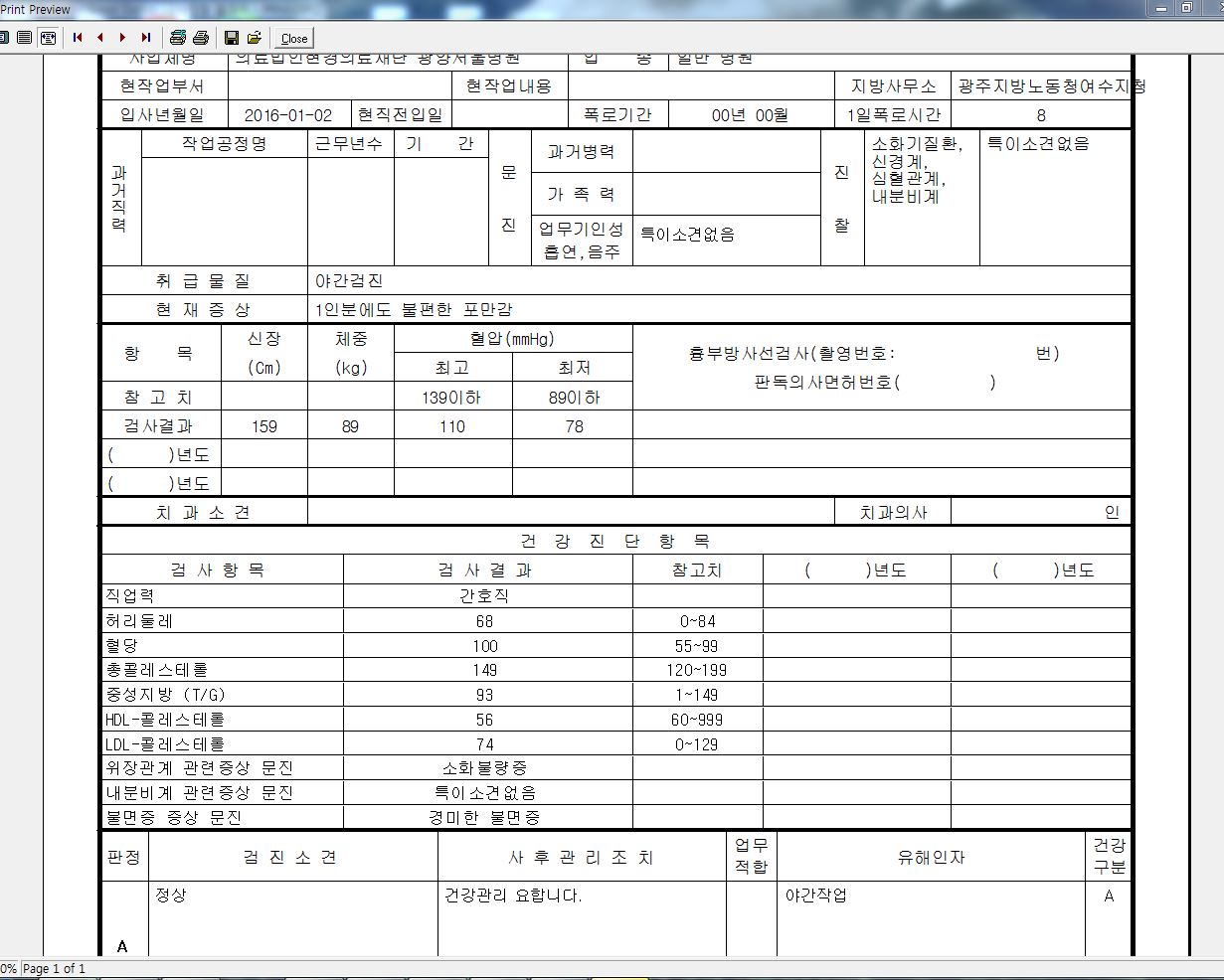Click the Print Preview title bar
Viewport: 1224px width, 980px height.
tap(597, 9)
